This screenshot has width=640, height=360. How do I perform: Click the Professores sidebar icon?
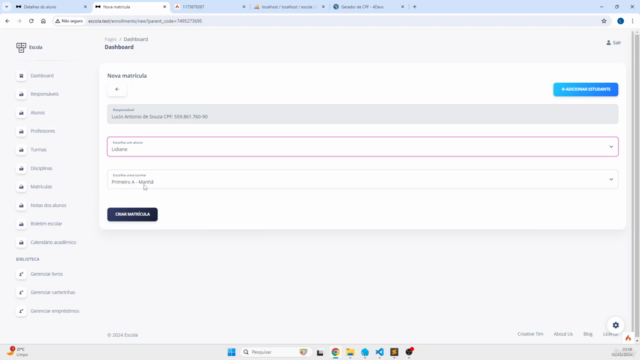(x=21, y=131)
